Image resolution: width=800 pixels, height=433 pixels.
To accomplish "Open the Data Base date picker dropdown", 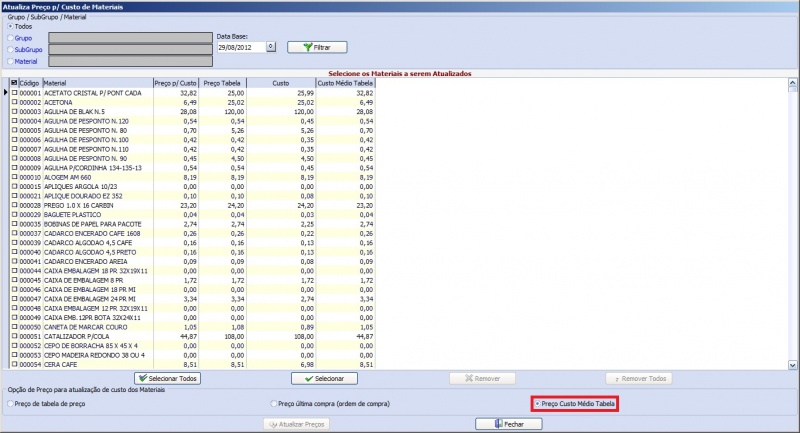I will tap(271, 46).
